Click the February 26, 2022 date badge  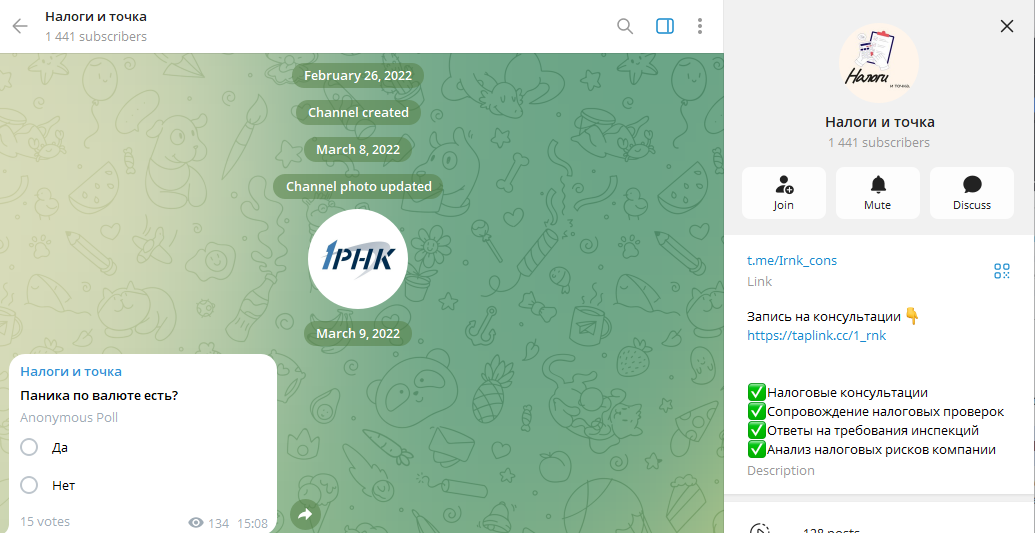pyautogui.click(x=358, y=76)
